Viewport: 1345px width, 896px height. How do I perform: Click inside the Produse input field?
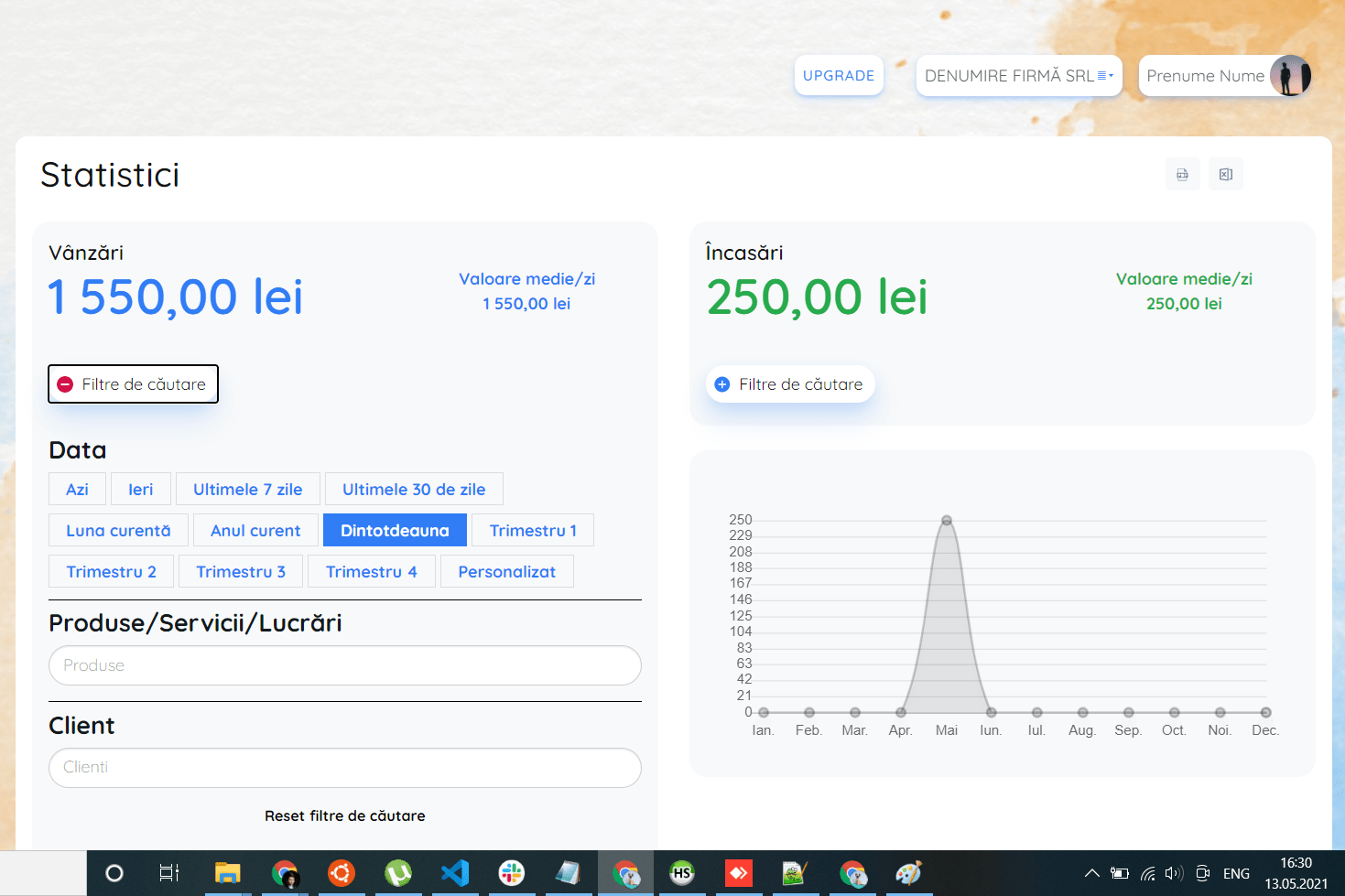pos(344,665)
